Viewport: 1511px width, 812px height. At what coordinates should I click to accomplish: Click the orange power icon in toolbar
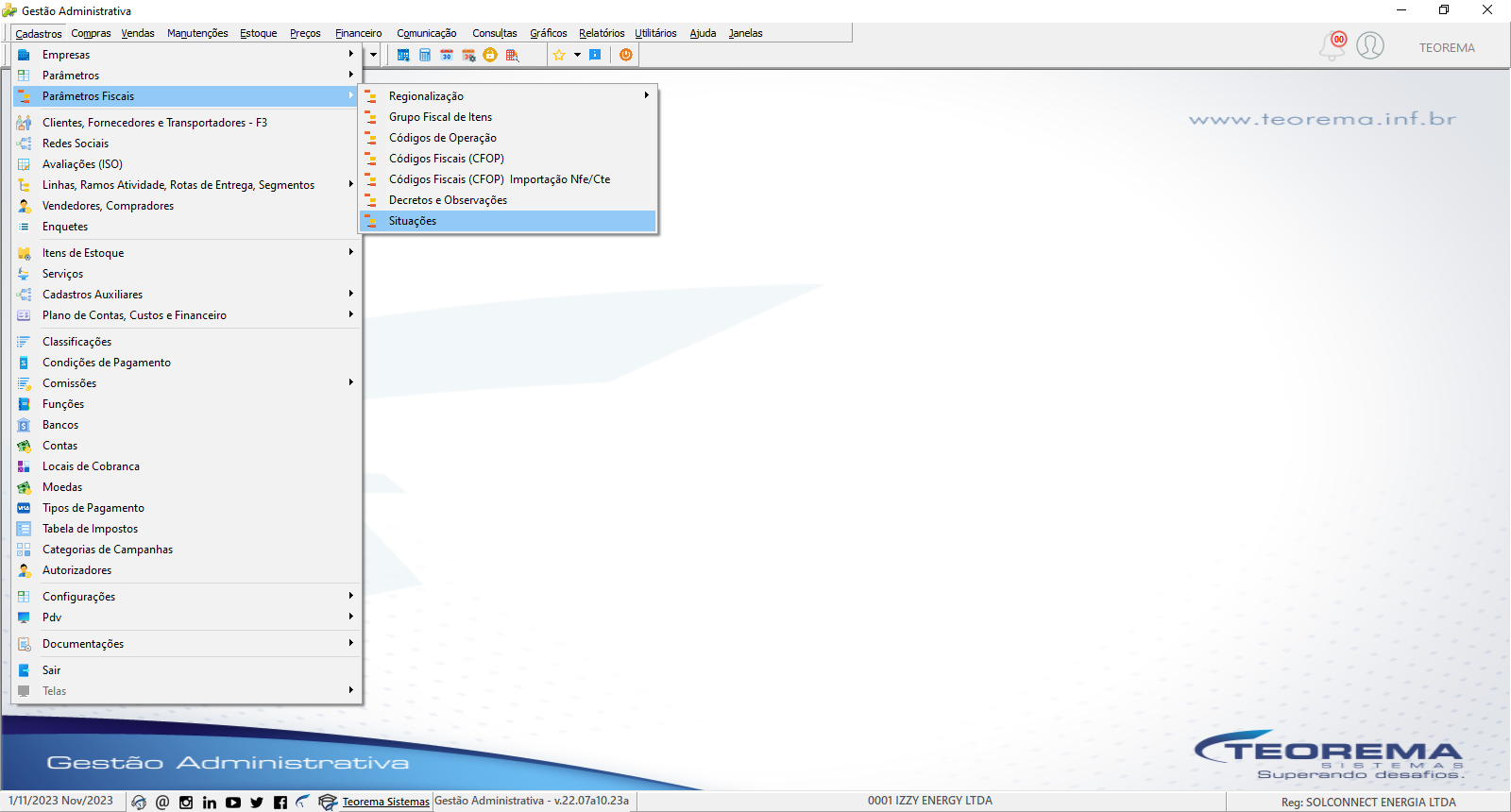pyautogui.click(x=625, y=55)
